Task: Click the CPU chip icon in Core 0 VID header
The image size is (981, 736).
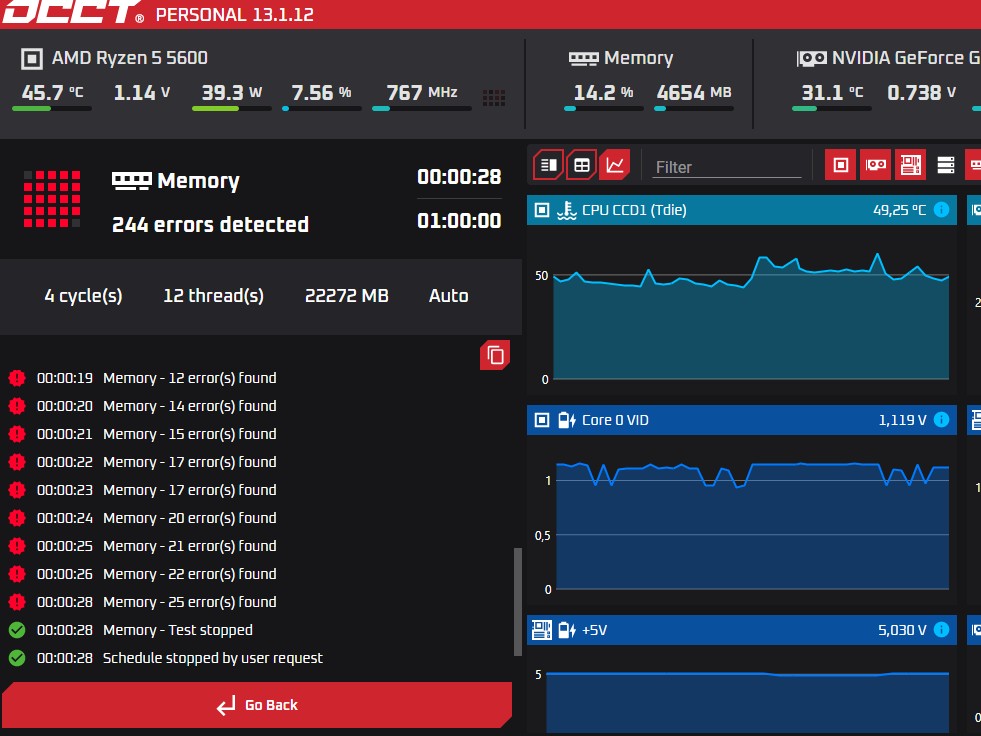Action: 542,420
